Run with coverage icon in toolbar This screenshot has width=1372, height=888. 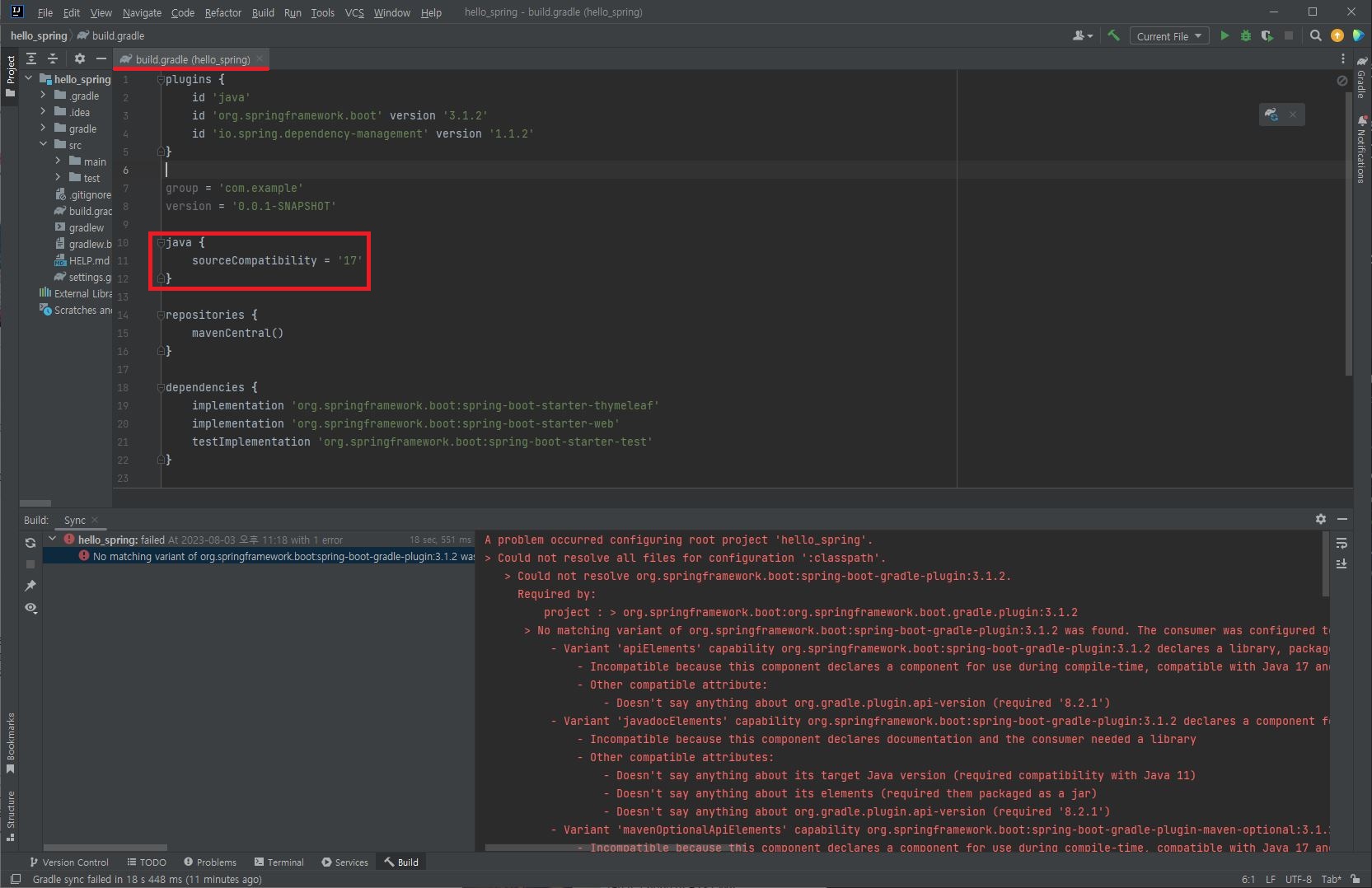1267,35
